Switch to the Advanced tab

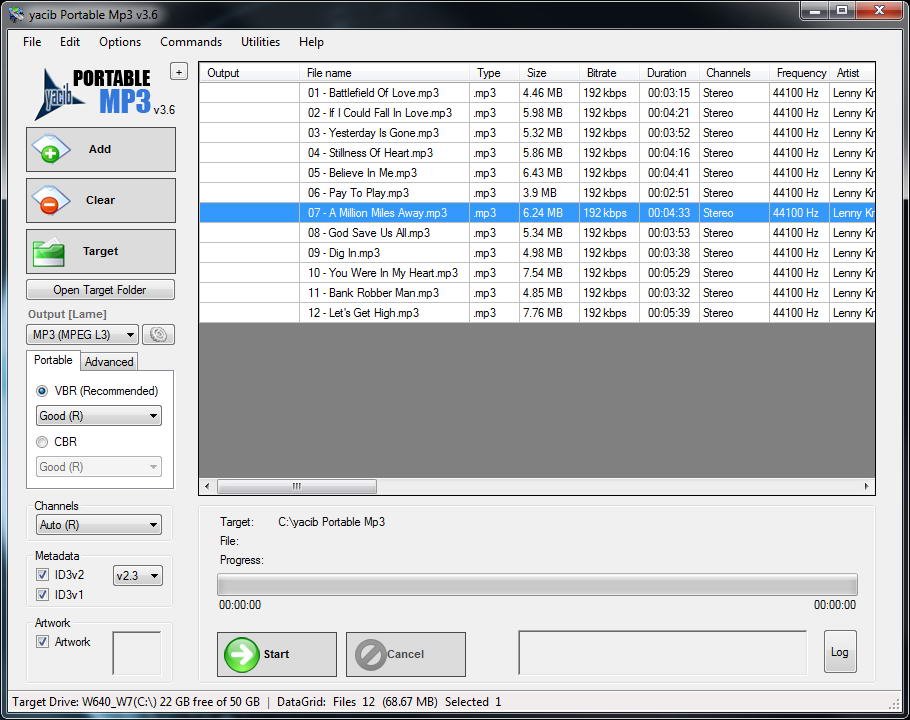tap(109, 361)
